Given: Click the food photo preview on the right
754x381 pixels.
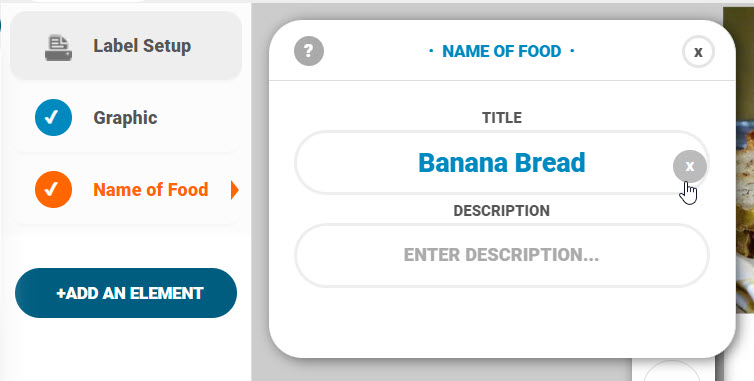Looking at the screenshot, I should [x=739, y=159].
